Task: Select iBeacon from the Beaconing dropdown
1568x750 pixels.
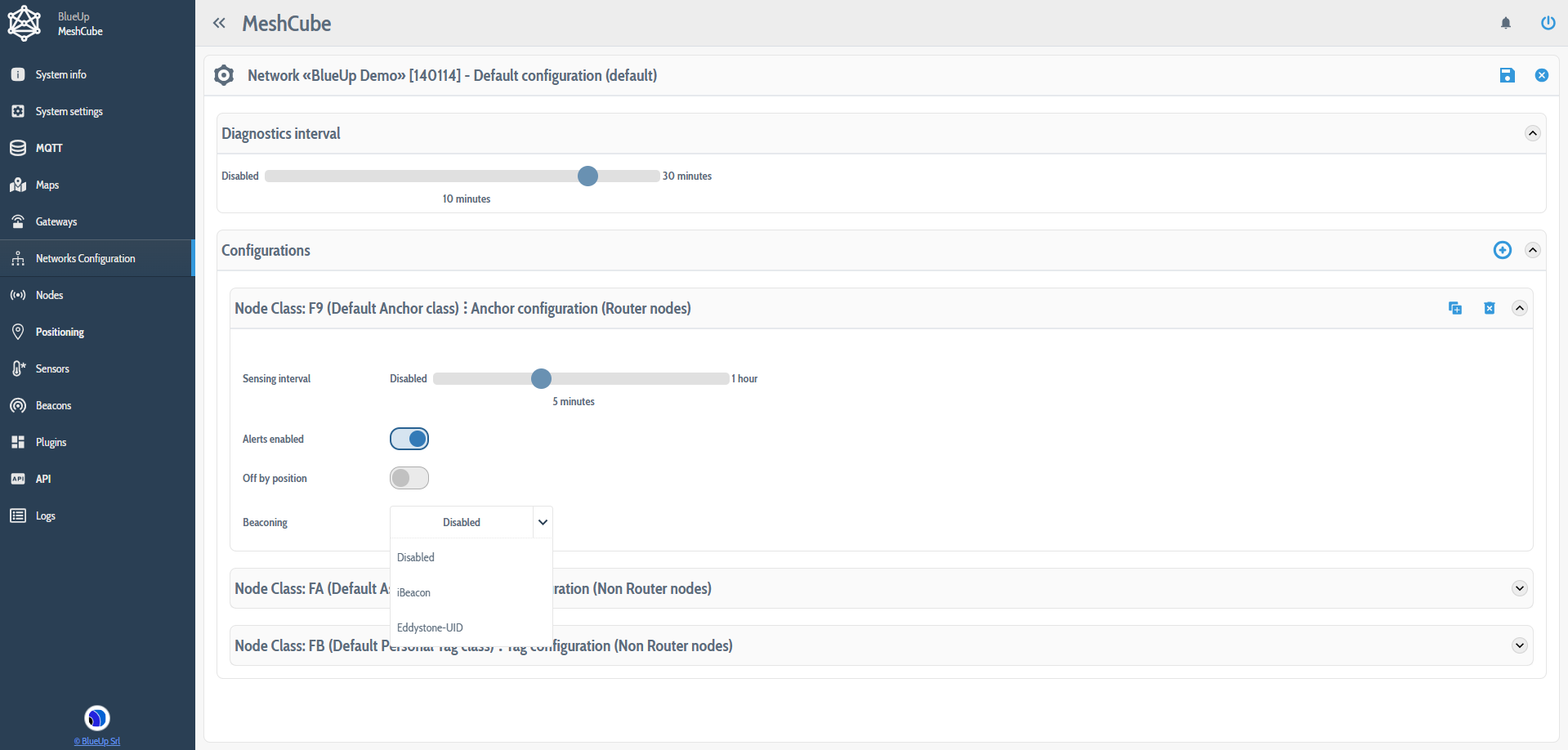Action: 413,592
